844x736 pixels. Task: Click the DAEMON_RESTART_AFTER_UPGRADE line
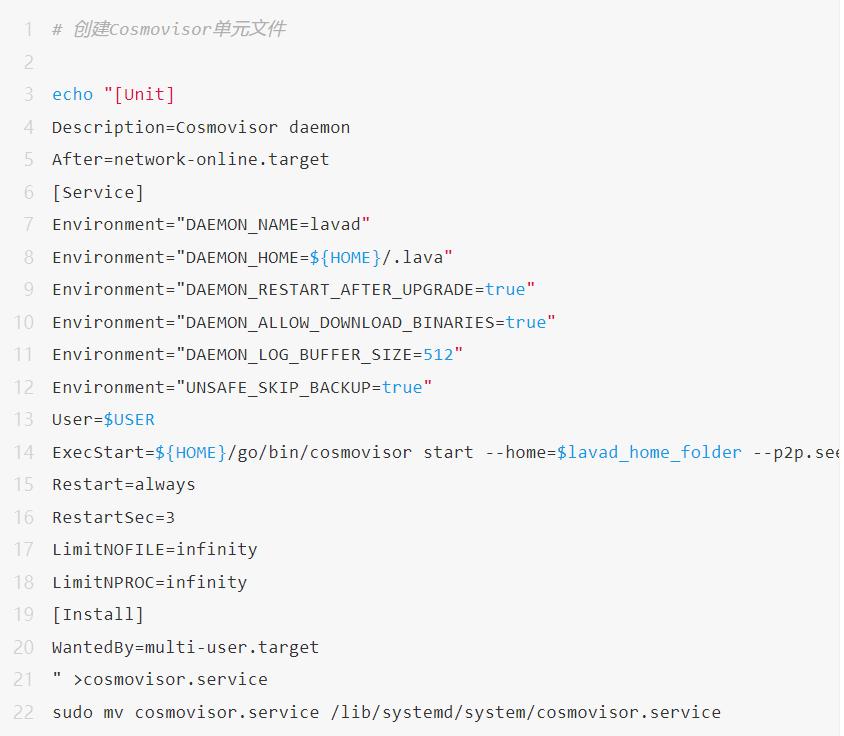click(294, 289)
